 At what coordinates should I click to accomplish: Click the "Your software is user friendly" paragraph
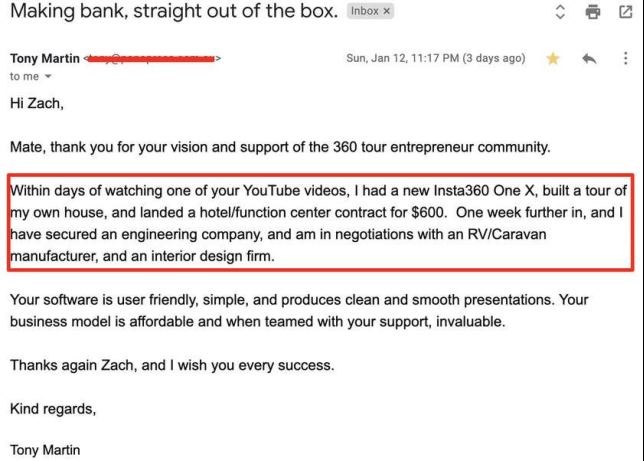[x=299, y=311]
